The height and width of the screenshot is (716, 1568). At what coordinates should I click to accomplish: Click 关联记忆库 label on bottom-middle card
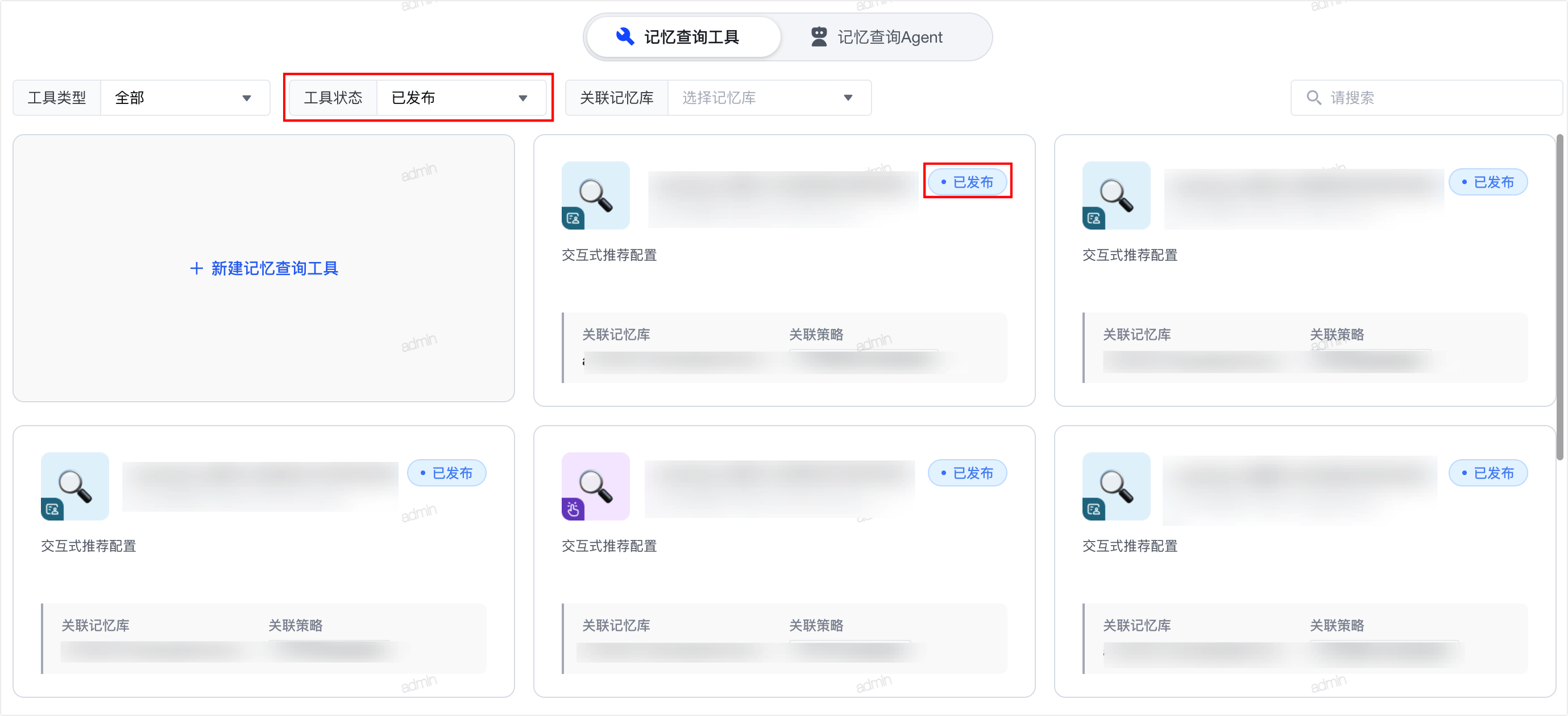(x=616, y=625)
